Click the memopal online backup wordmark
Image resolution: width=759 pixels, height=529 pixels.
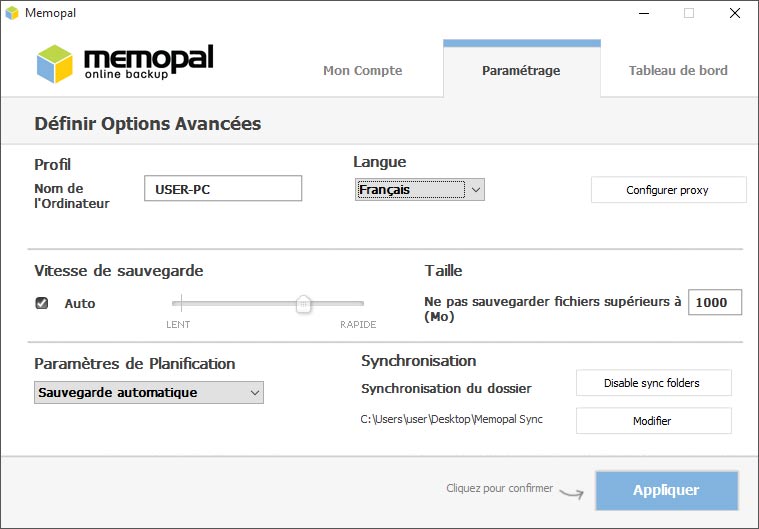click(x=149, y=62)
